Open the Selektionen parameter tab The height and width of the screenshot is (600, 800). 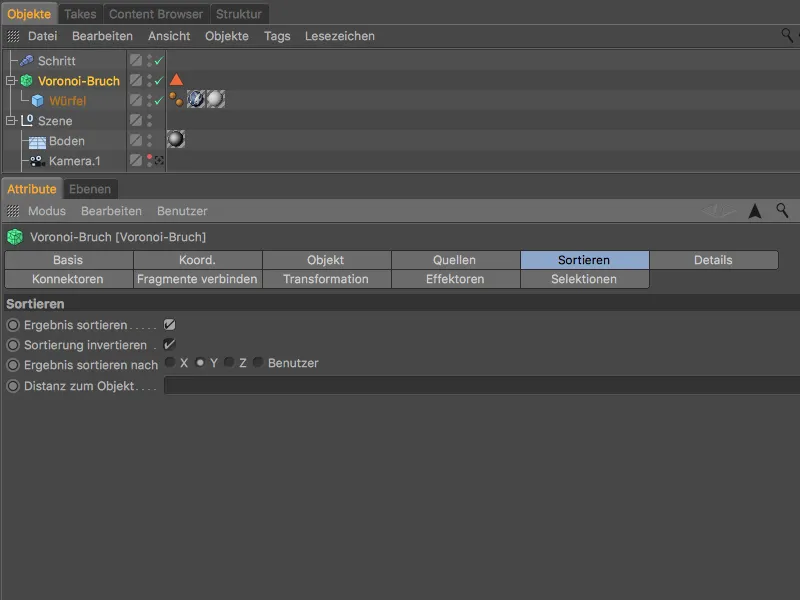tap(584, 279)
